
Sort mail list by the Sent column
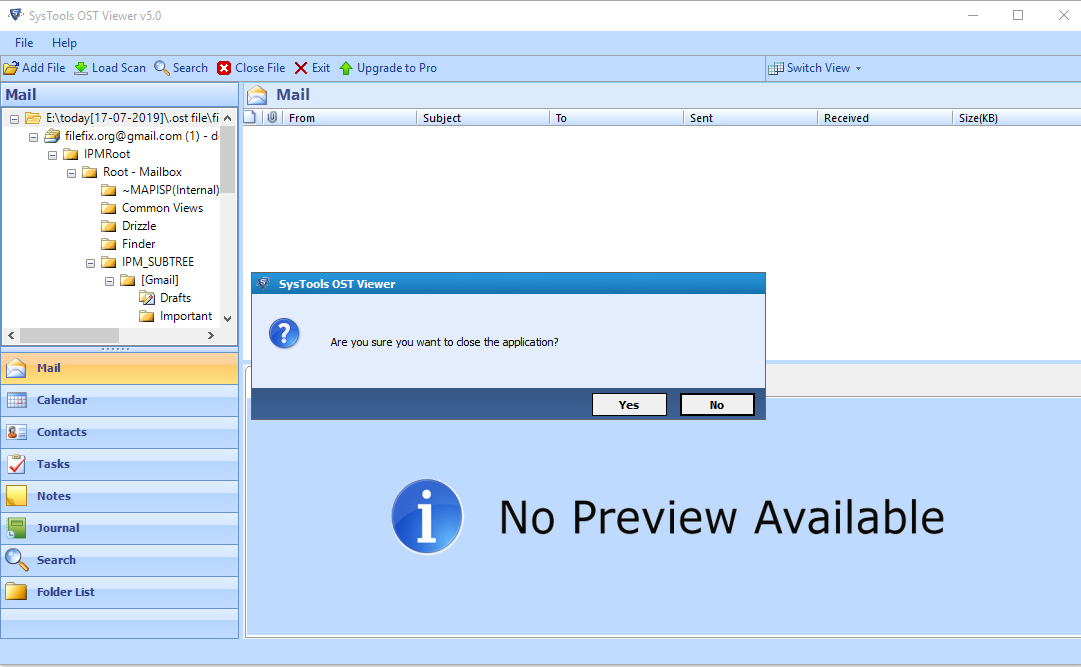(751, 118)
